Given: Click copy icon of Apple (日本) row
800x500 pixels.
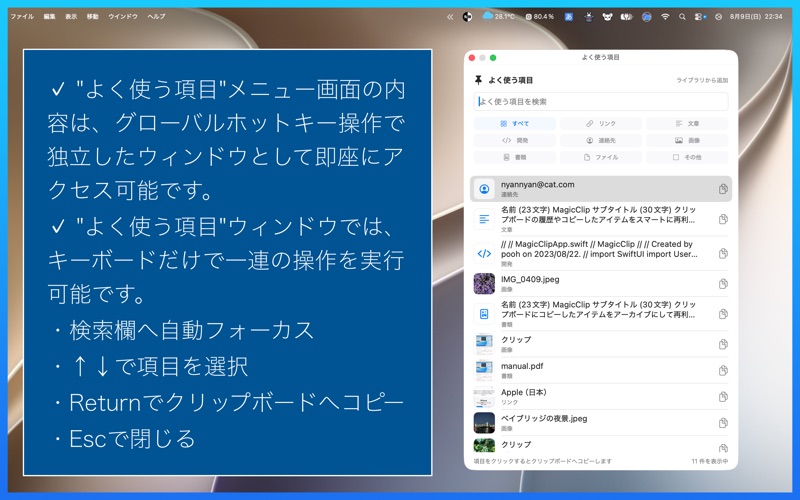Looking at the screenshot, I should tap(723, 396).
